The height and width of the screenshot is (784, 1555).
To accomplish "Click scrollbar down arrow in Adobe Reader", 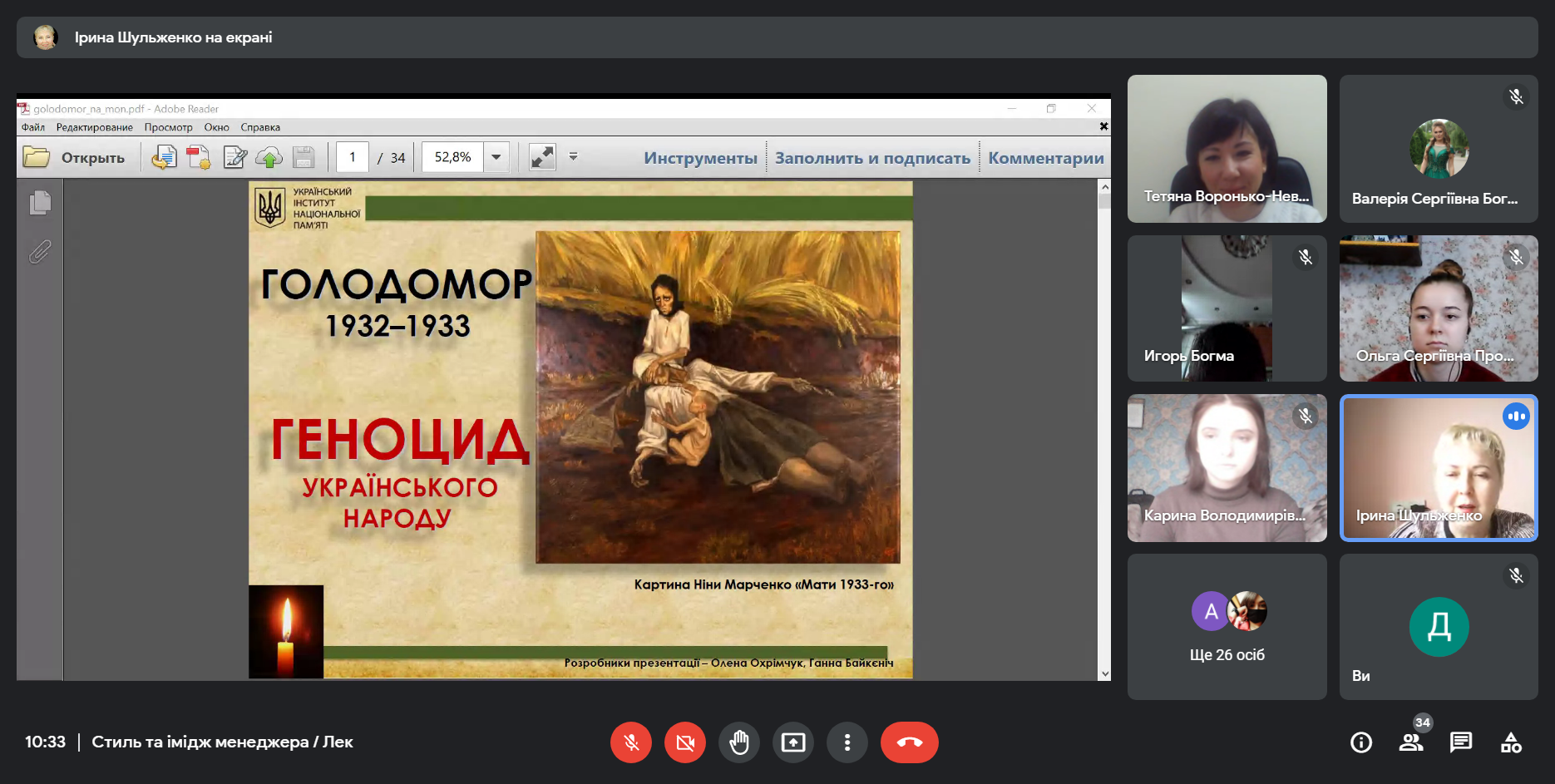I will click(1104, 673).
